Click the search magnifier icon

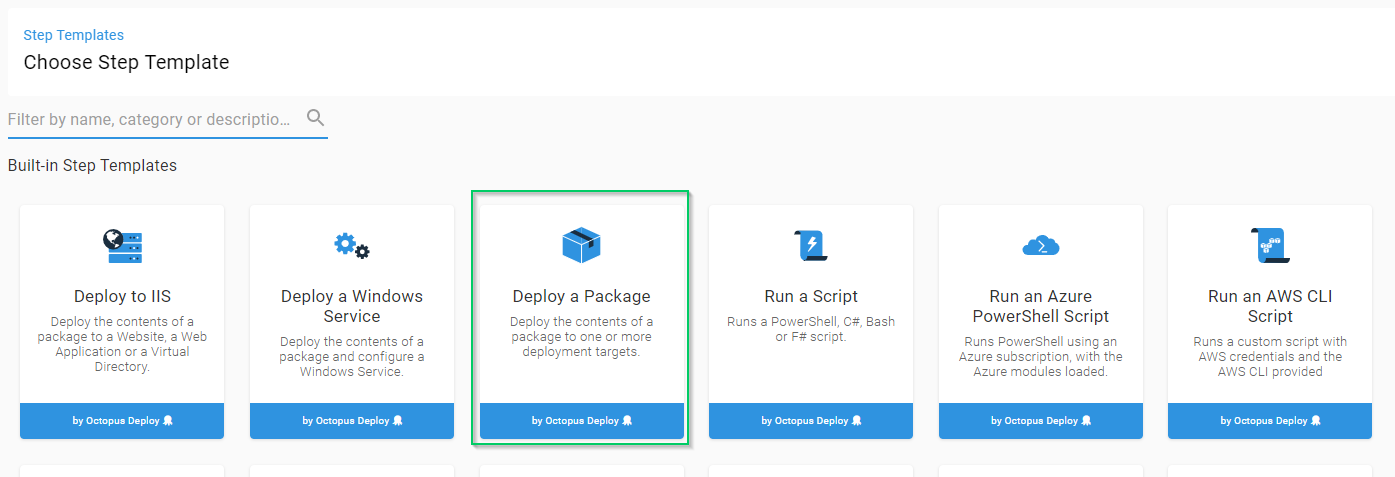[x=316, y=118]
